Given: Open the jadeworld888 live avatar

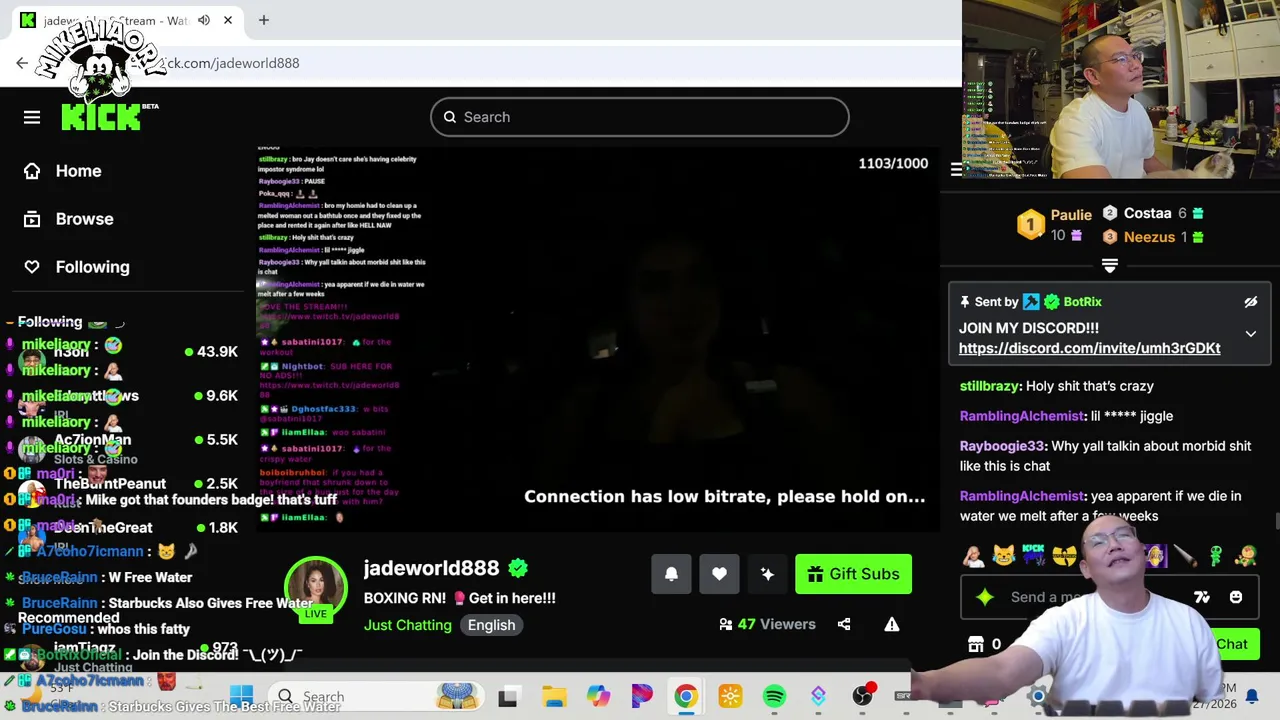Looking at the screenshot, I should (316, 587).
